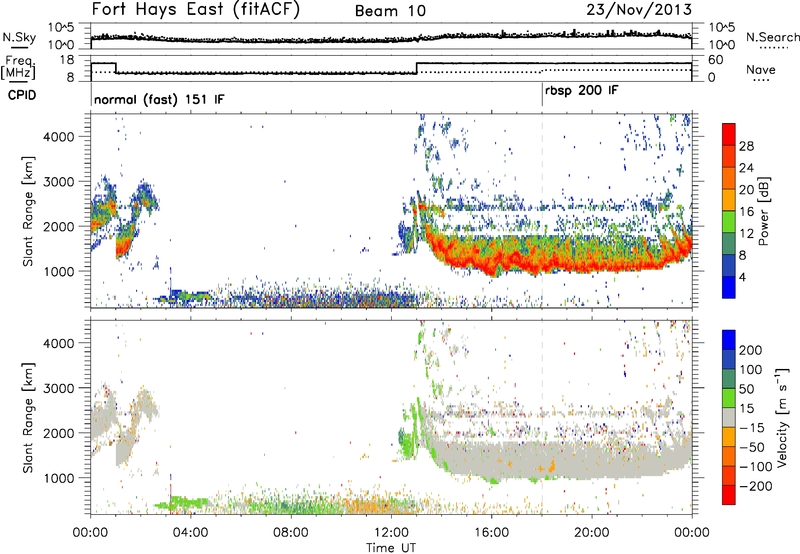The height and width of the screenshot is (554, 800).
Task: Click the 'CPID' row label
Action: click(x=22, y=95)
